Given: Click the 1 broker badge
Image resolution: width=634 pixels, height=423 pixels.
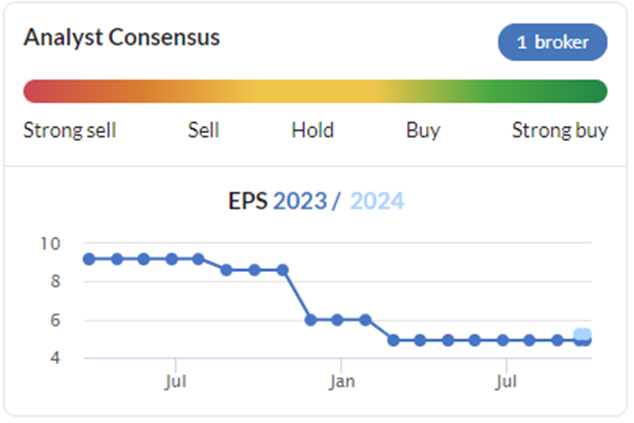Looking at the screenshot, I should coord(552,42).
